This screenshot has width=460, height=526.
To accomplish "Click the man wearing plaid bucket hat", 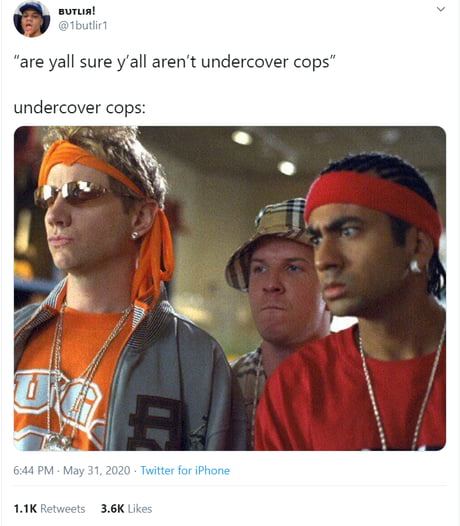I will pyautogui.click(x=275, y=275).
